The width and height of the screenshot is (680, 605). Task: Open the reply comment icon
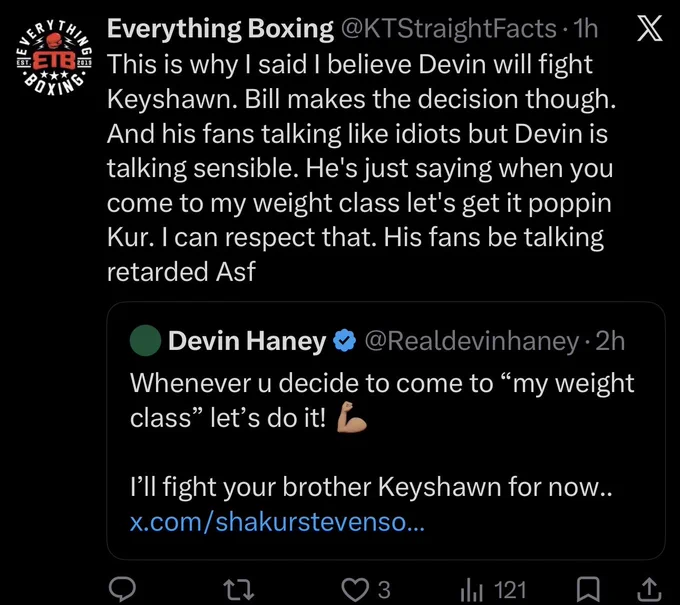(x=122, y=589)
